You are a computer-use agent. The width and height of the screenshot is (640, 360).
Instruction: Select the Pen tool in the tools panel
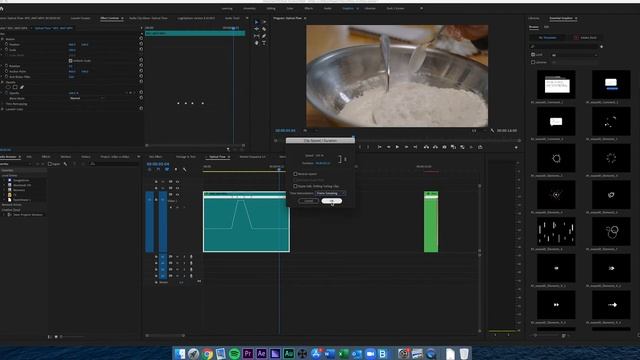264,36
